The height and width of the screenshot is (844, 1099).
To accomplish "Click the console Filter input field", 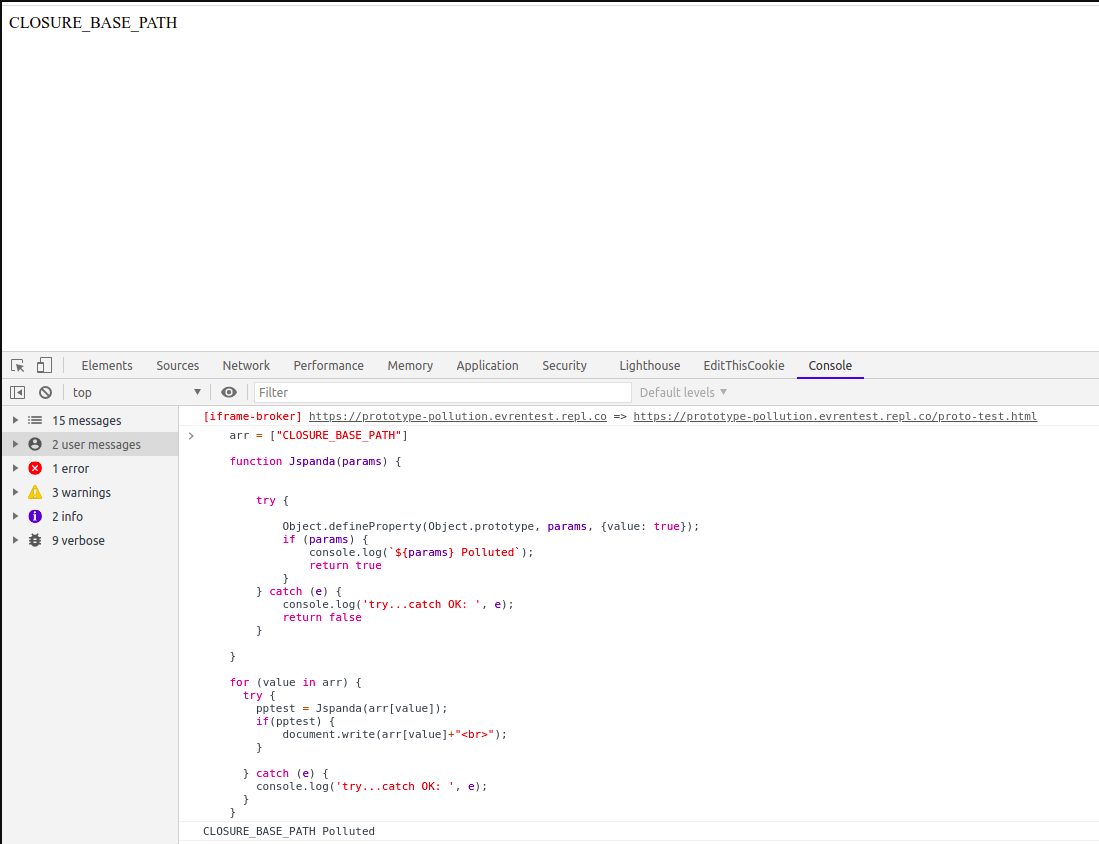I will pos(442,393).
